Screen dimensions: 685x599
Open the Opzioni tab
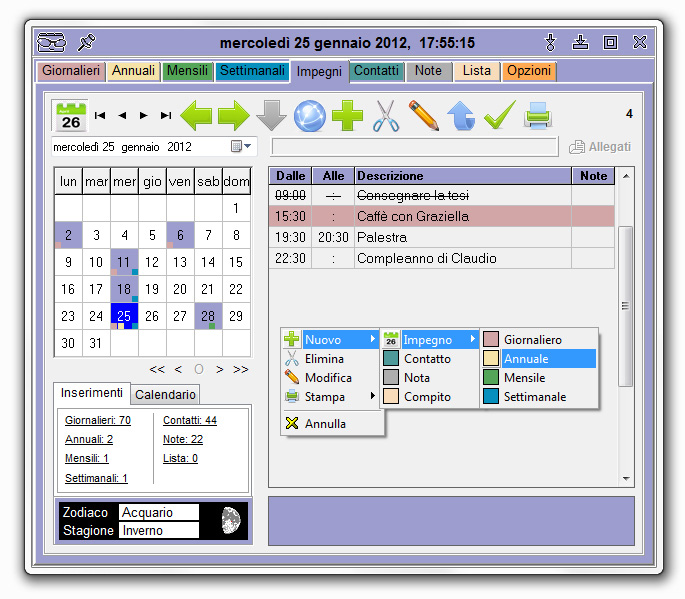tap(529, 71)
